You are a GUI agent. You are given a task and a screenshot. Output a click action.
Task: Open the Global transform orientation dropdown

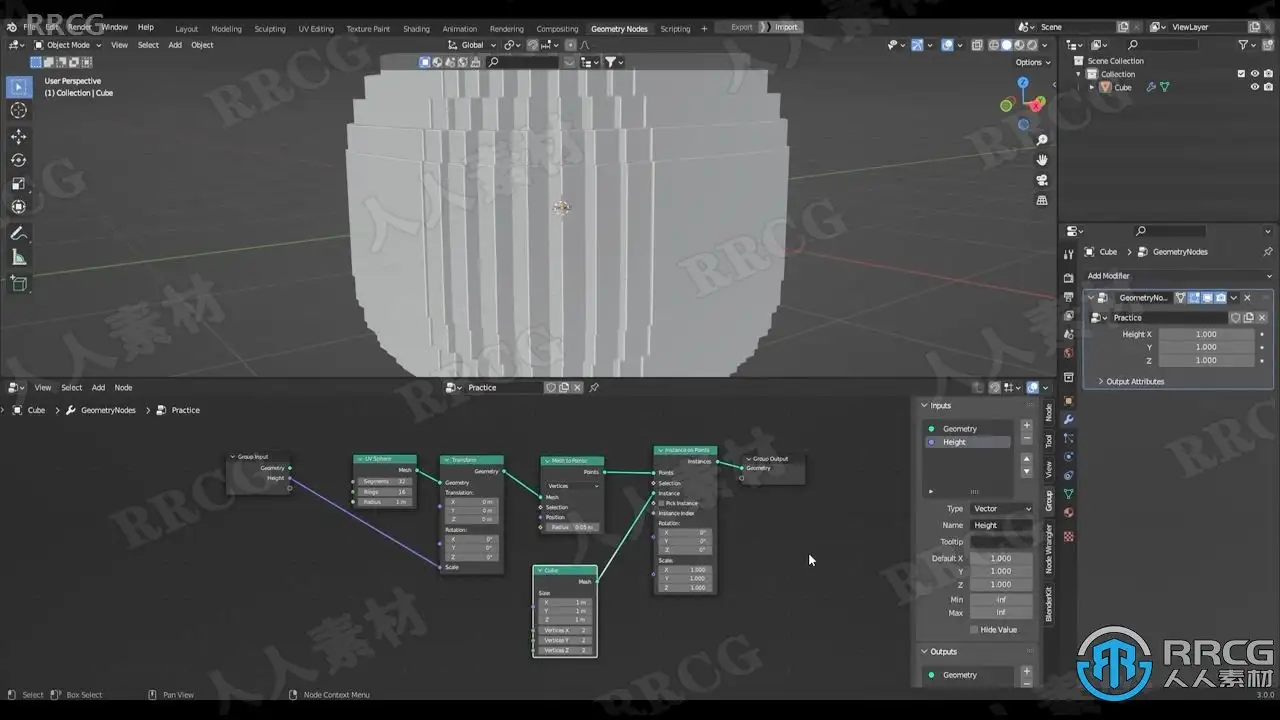(x=472, y=45)
